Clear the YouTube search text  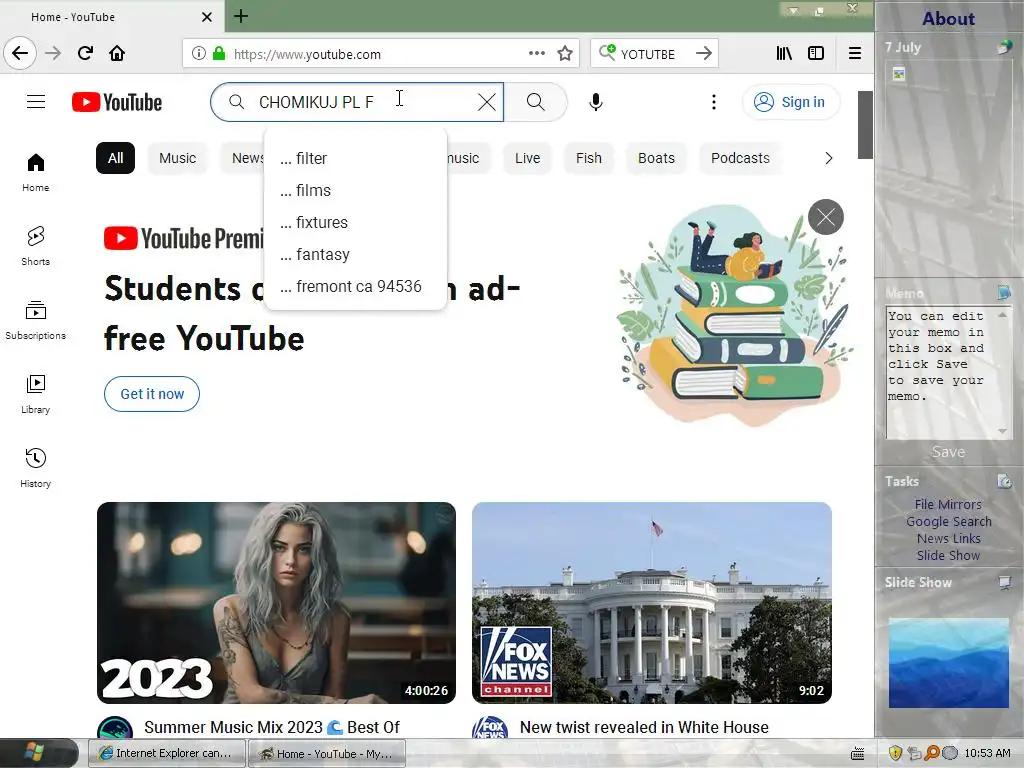click(487, 102)
